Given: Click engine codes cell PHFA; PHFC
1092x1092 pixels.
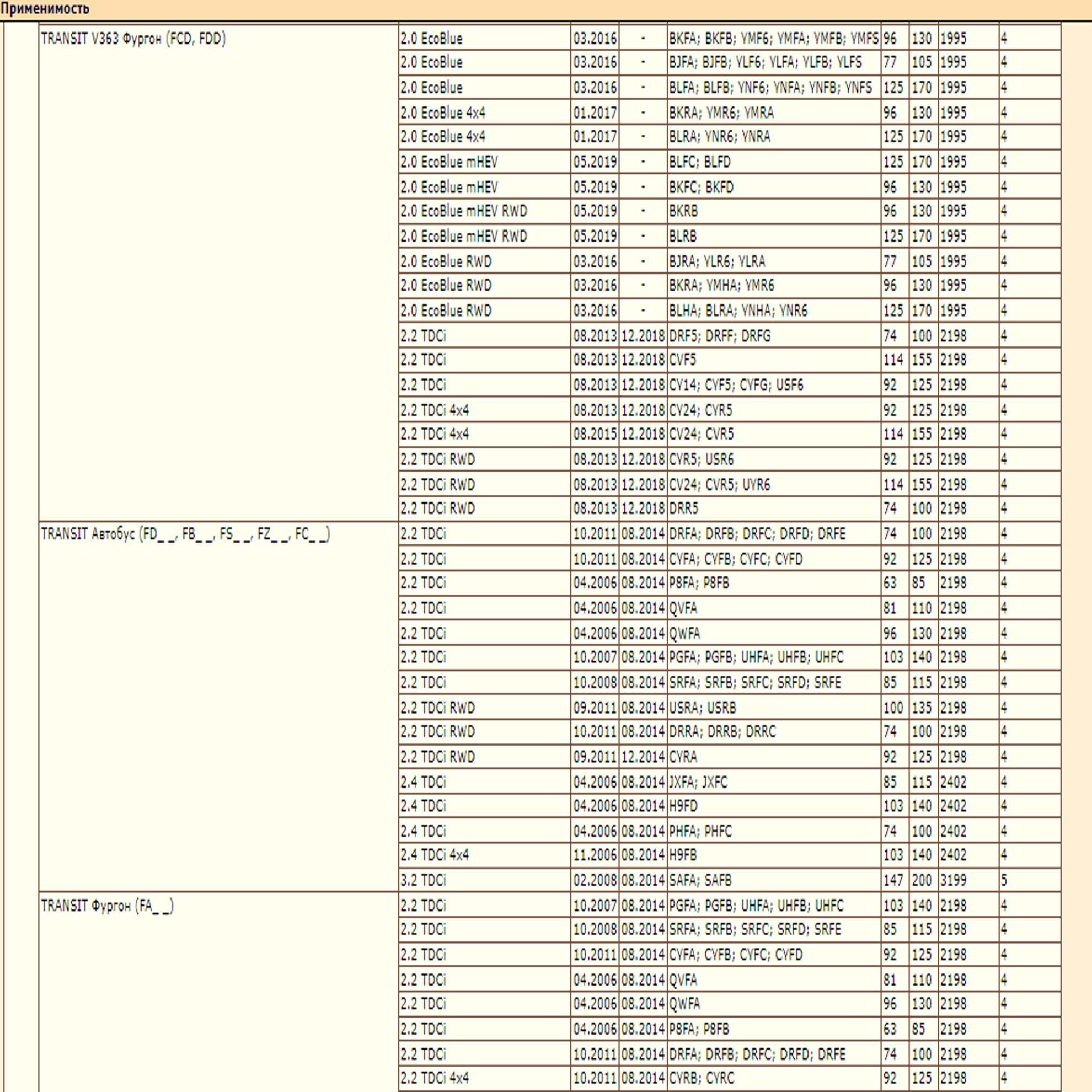Looking at the screenshot, I should 774,832.
